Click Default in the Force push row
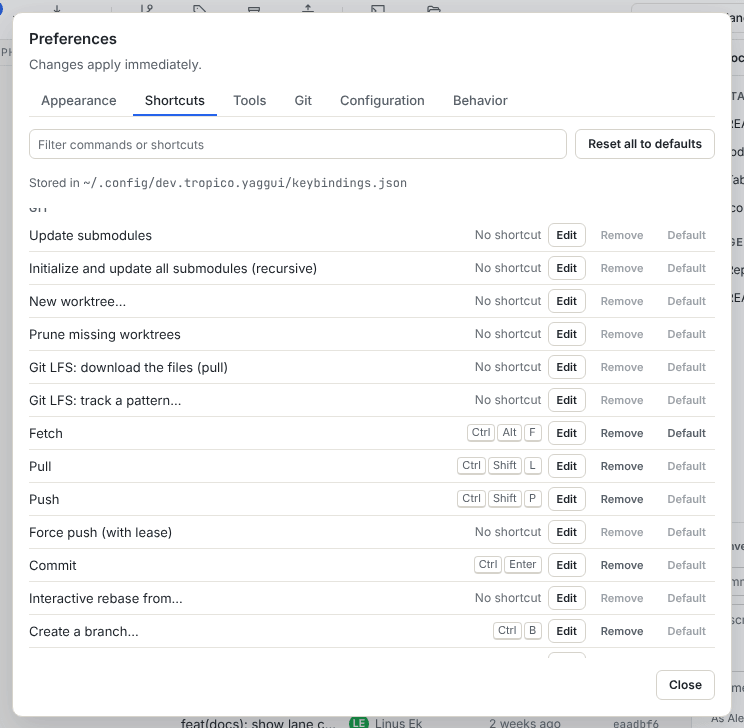The image size is (744, 728). click(x=687, y=532)
